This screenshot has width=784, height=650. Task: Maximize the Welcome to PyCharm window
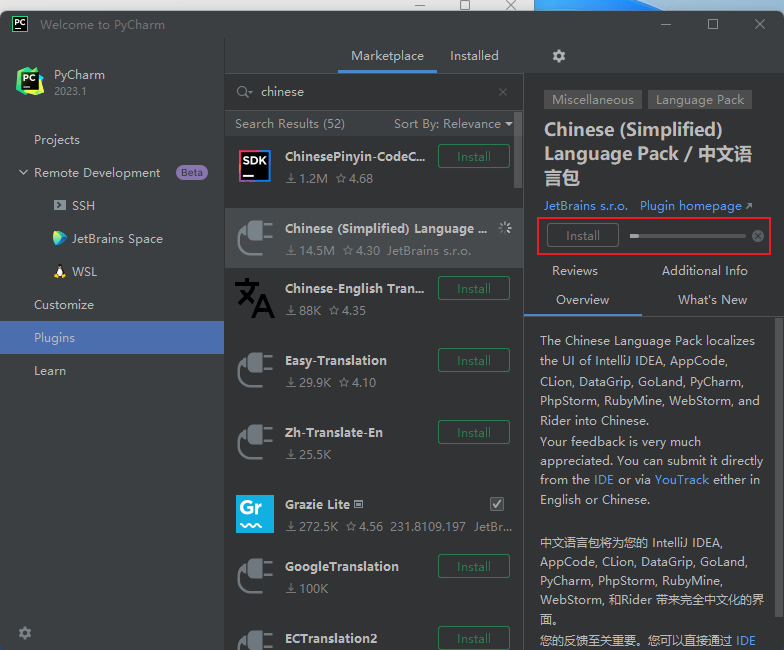pos(712,24)
